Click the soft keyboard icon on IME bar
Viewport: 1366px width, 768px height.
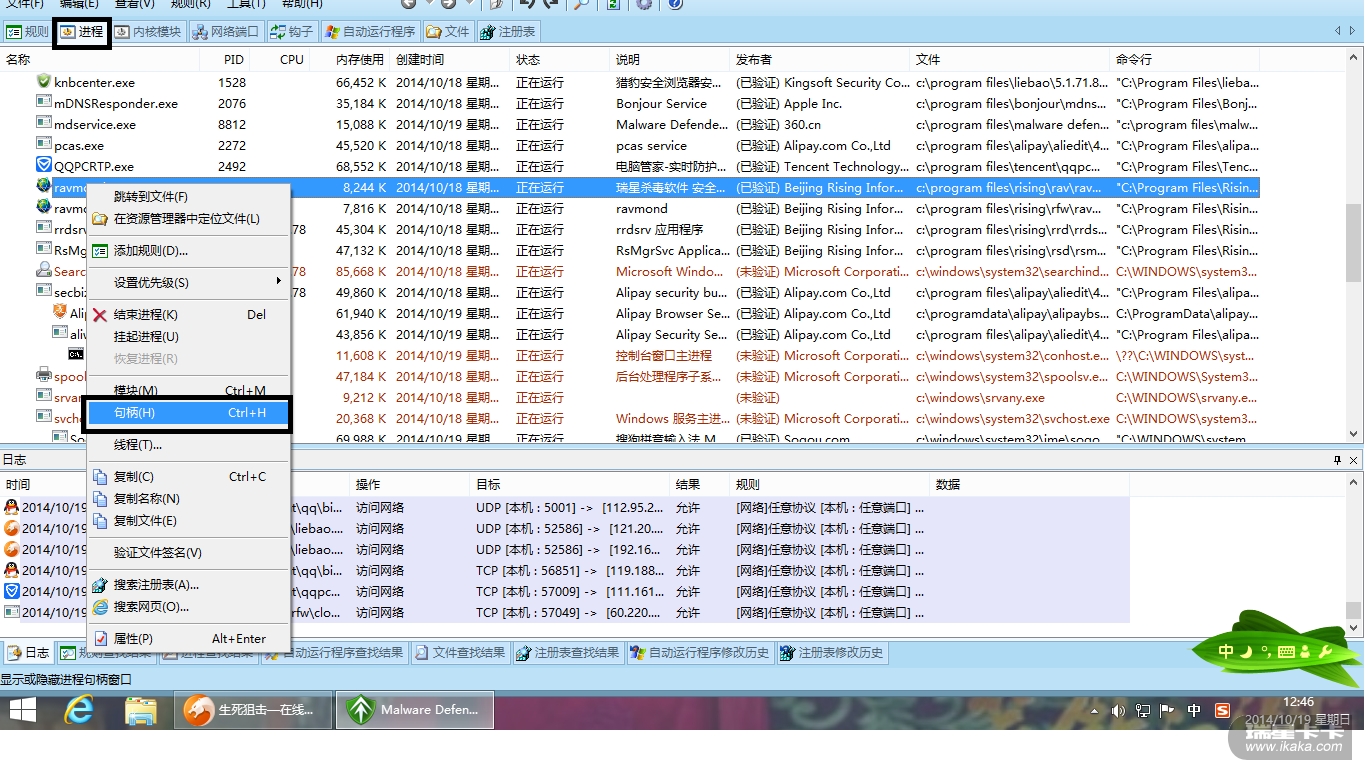[1287, 652]
